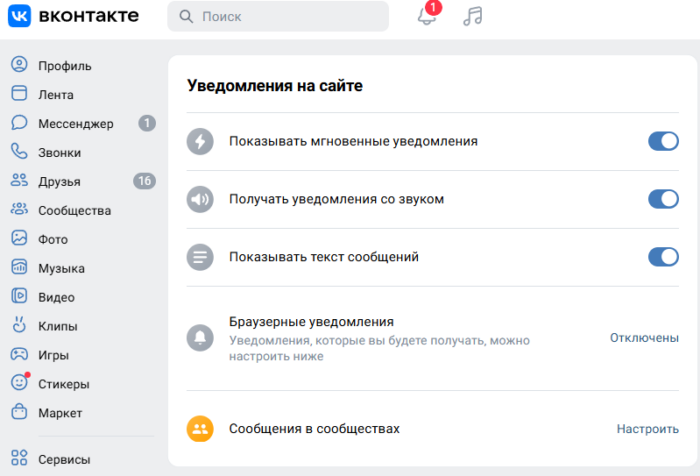700x476 pixels.
Task: Click the message text lines icon
Action: pos(200,257)
